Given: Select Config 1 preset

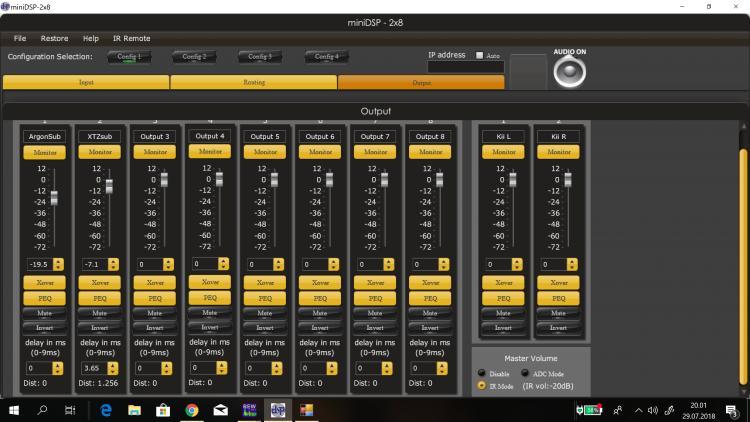Looking at the screenshot, I should (x=129, y=57).
